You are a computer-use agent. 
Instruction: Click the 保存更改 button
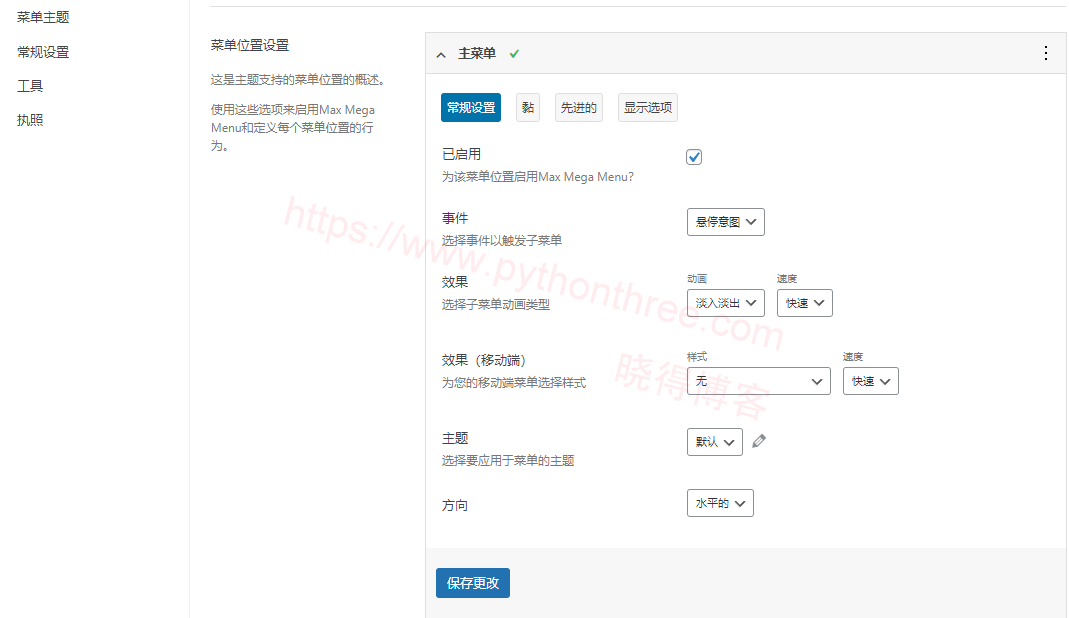point(473,583)
